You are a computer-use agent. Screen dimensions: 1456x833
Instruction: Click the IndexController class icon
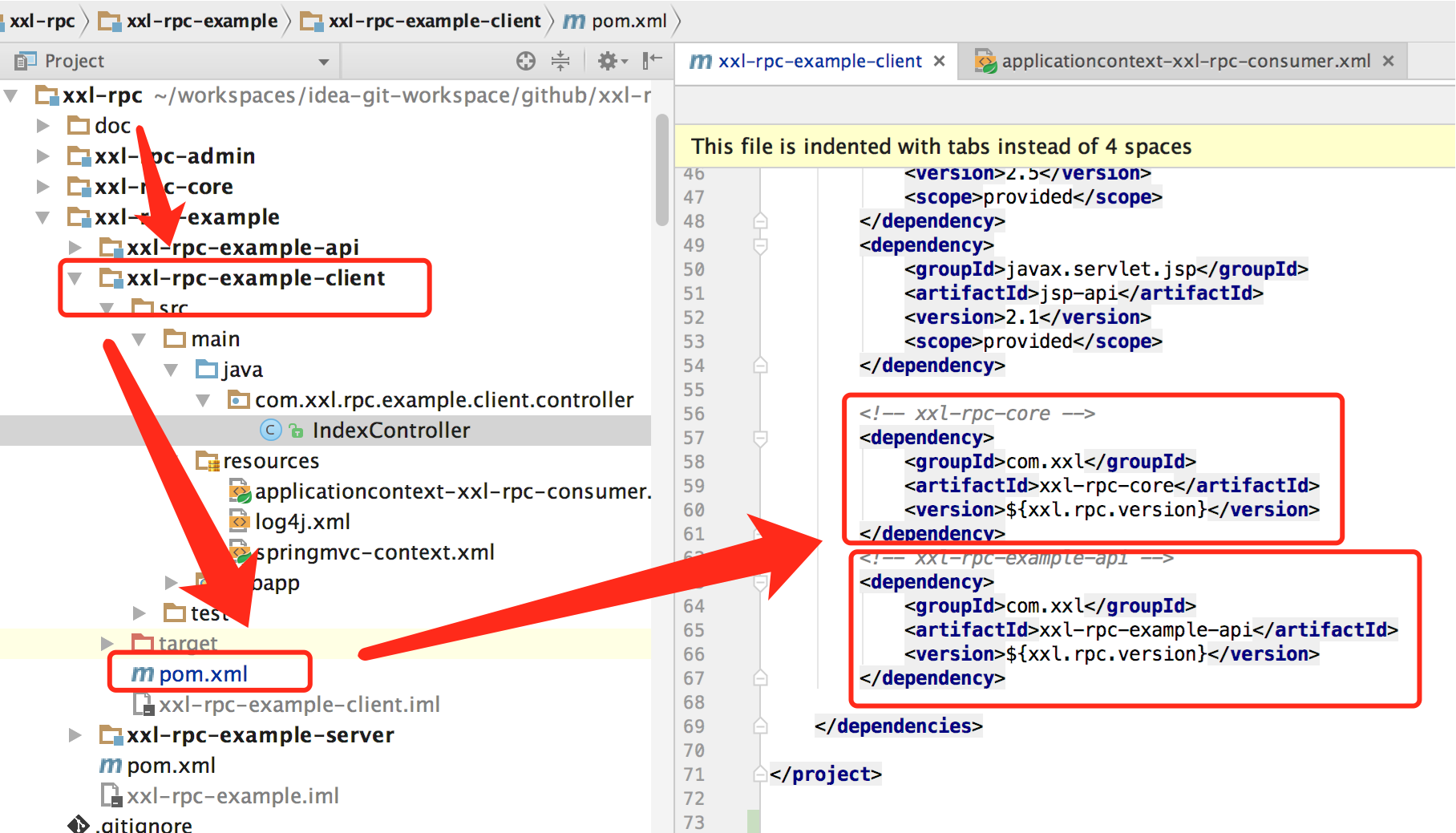(270, 431)
